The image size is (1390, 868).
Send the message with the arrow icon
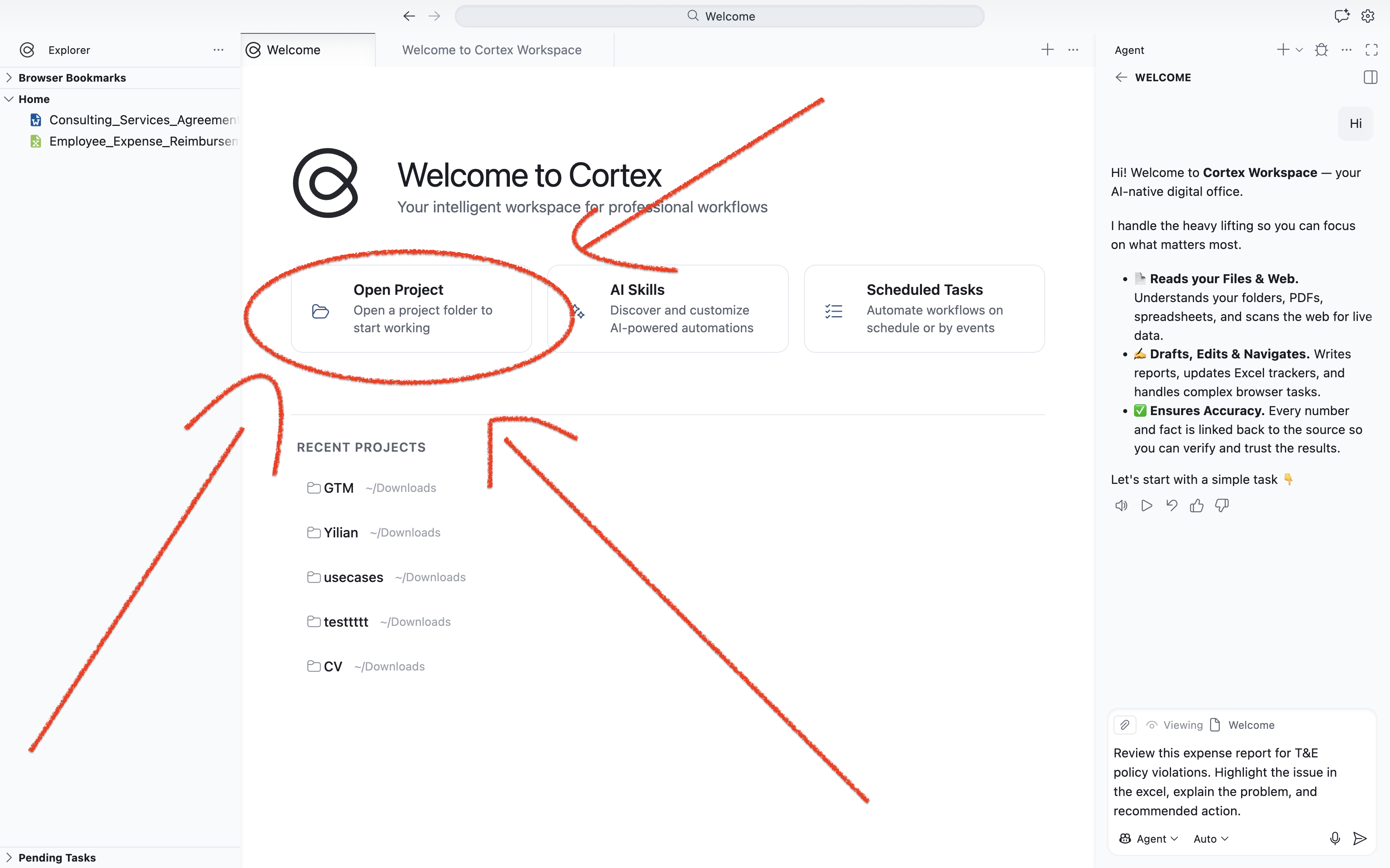click(x=1359, y=839)
